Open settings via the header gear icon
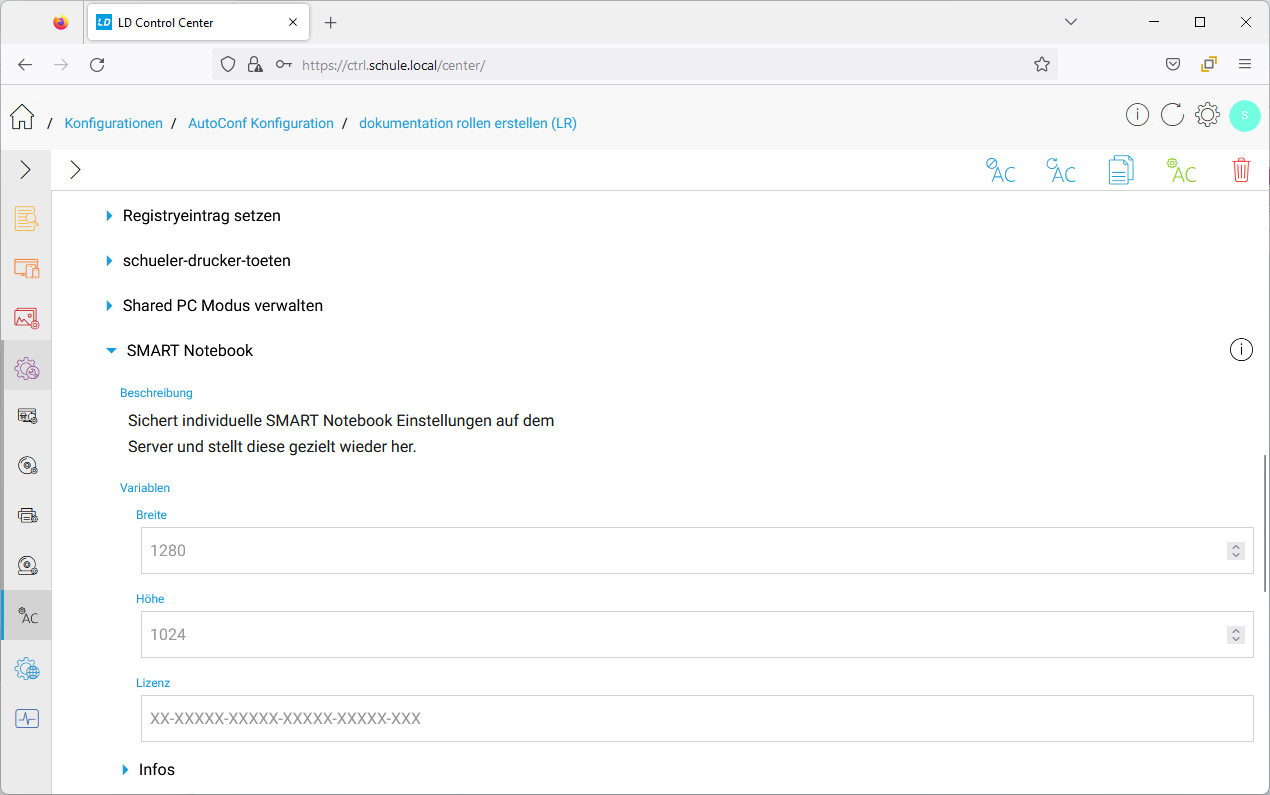 (1207, 115)
